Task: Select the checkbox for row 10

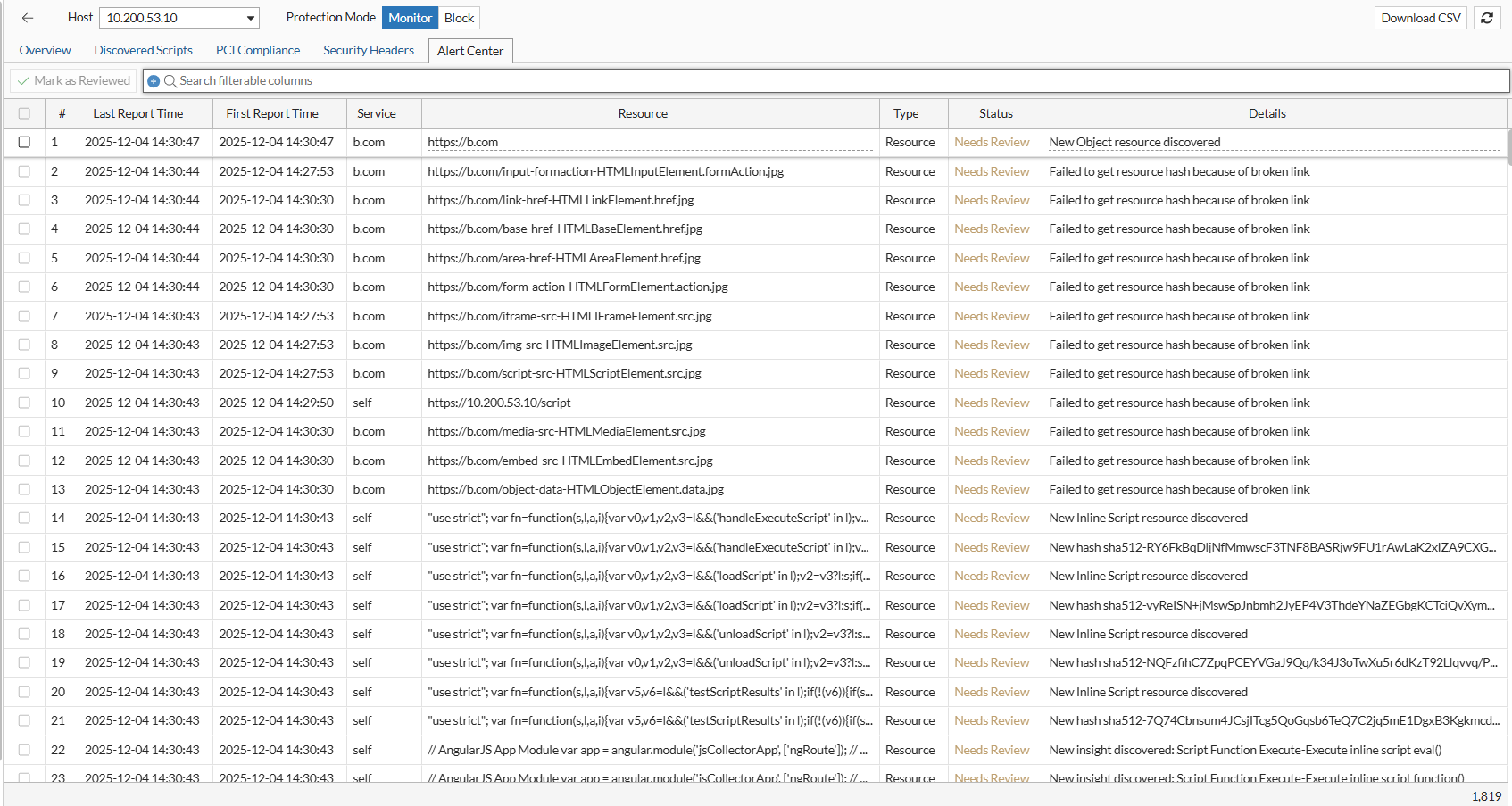Action: coord(24,403)
